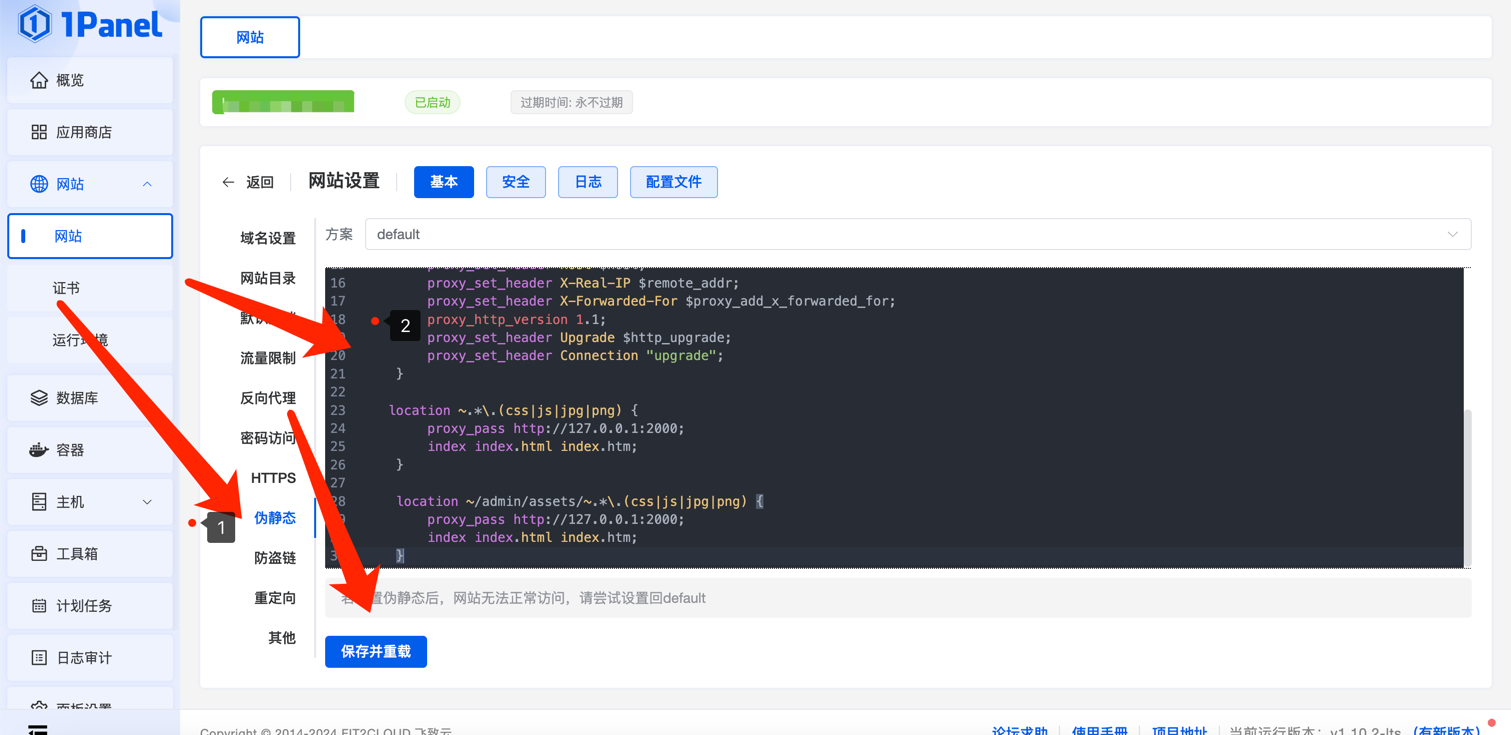Click the 日志审计 log audit icon
This screenshot has height=735, width=1511.
(39, 658)
